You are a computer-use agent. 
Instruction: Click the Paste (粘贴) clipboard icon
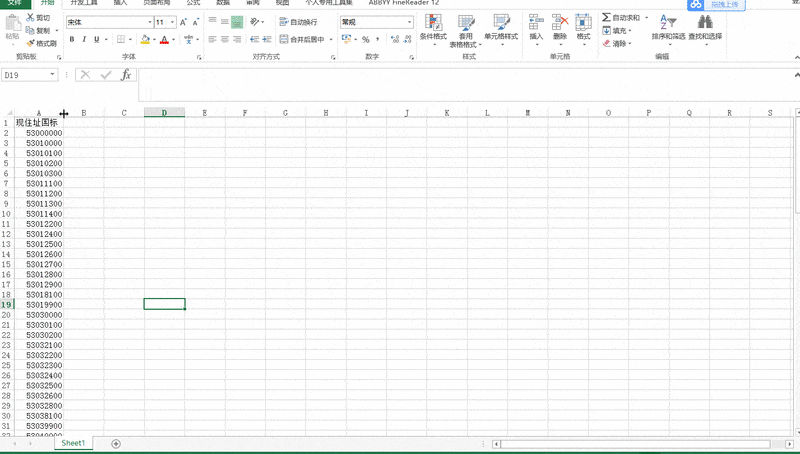tap(12, 23)
